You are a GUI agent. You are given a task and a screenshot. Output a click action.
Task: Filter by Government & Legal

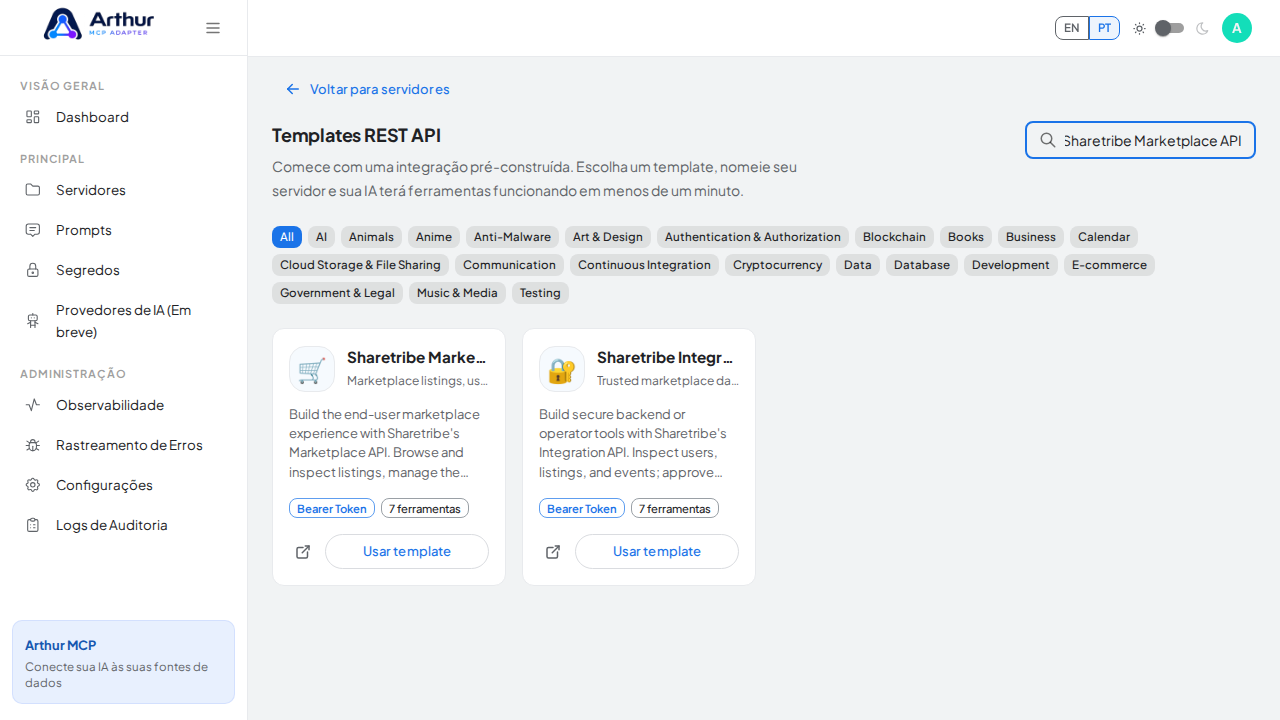pos(337,293)
